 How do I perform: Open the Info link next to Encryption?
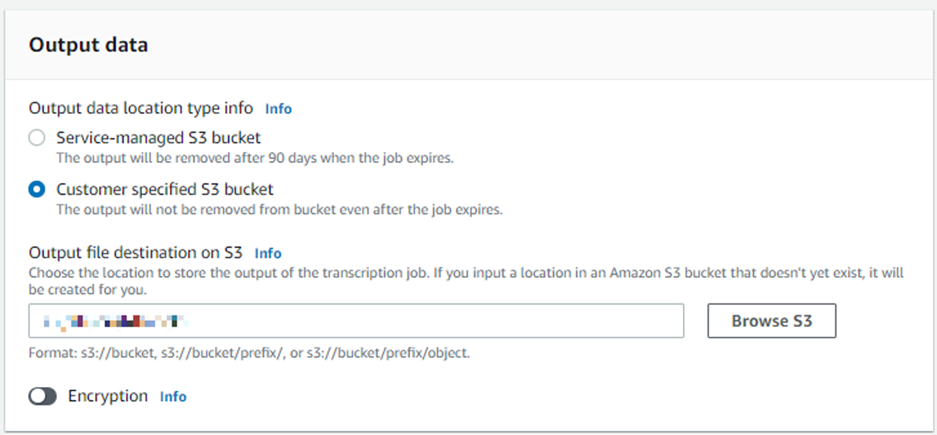(x=173, y=397)
